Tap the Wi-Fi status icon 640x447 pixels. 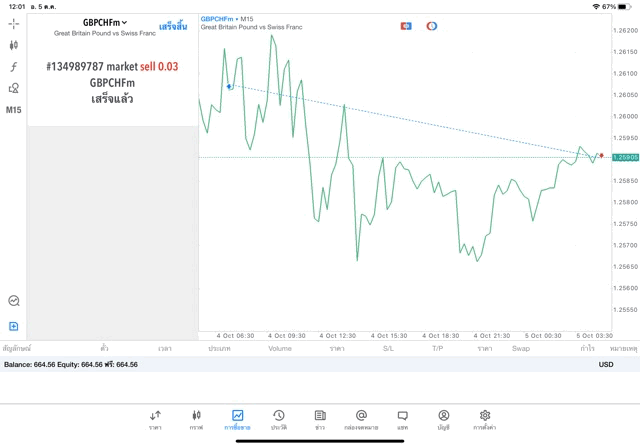pyautogui.click(x=596, y=7)
